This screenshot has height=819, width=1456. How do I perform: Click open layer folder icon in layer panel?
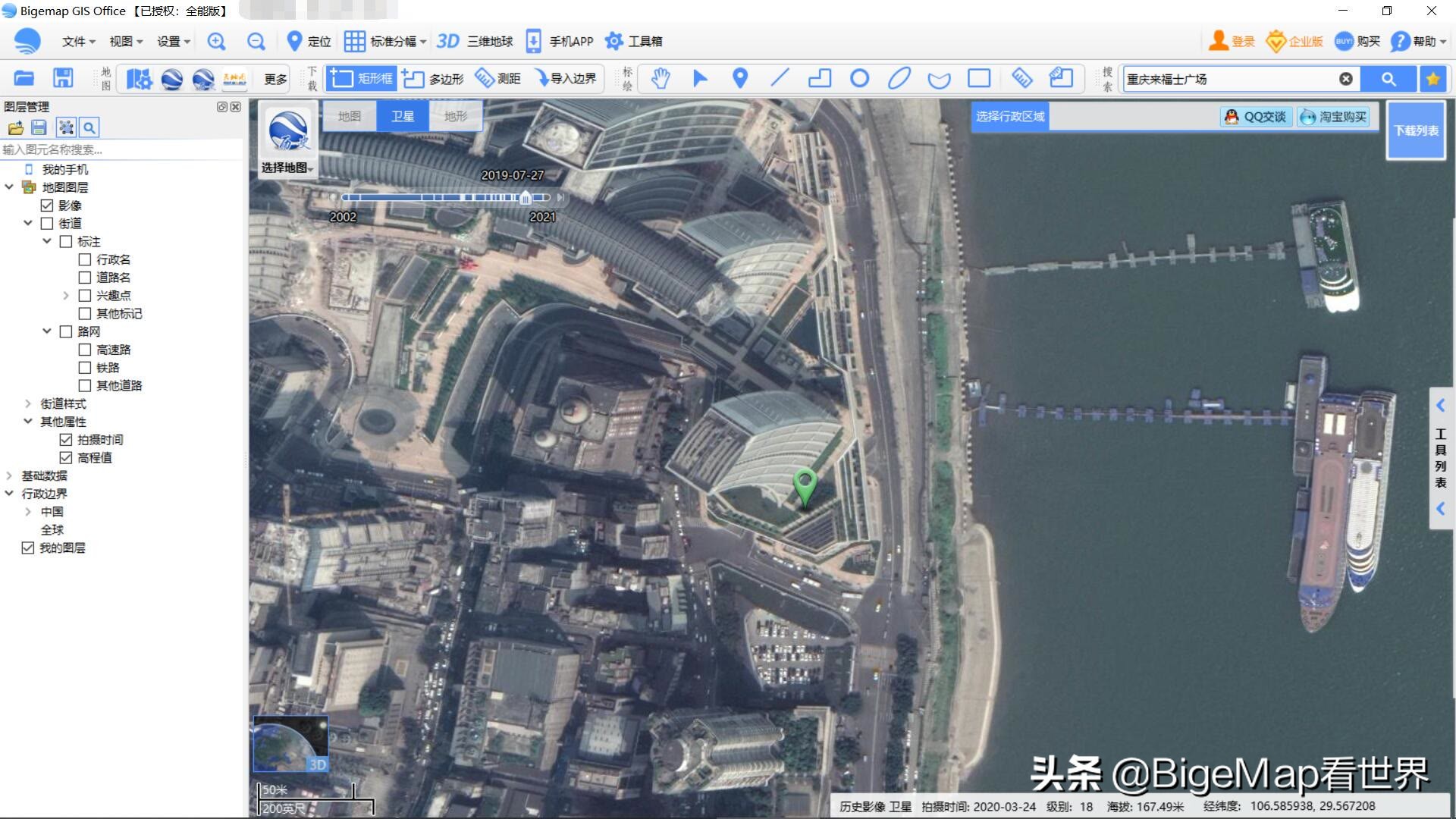(x=15, y=127)
